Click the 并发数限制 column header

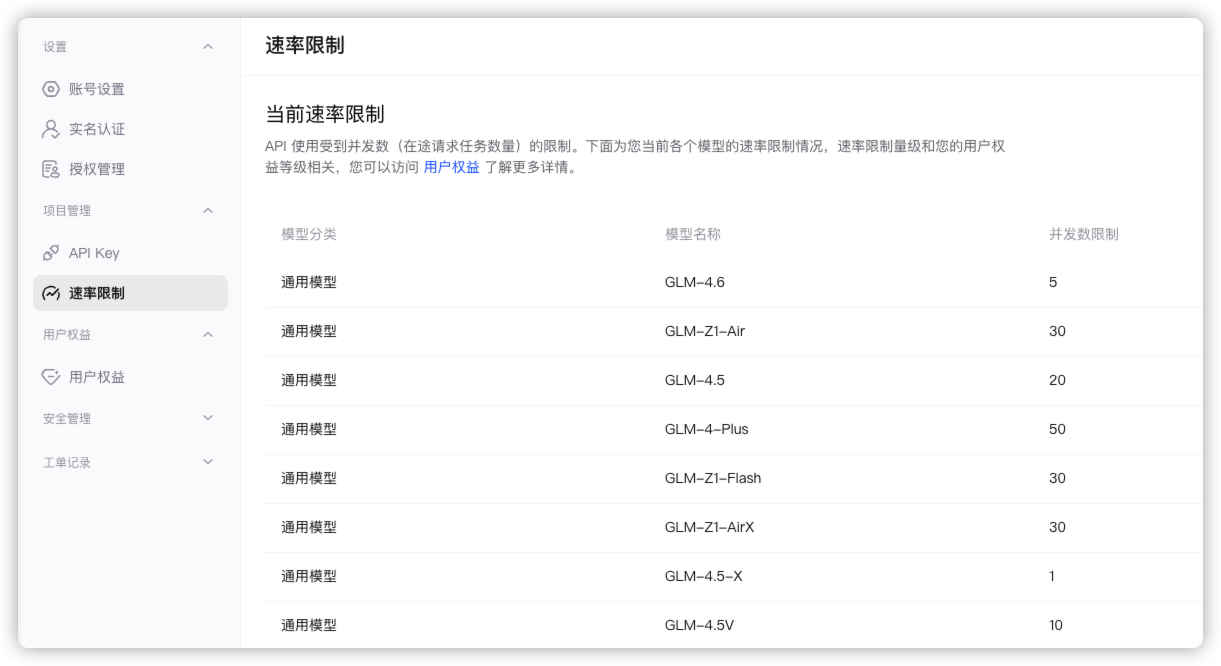point(1084,234)
